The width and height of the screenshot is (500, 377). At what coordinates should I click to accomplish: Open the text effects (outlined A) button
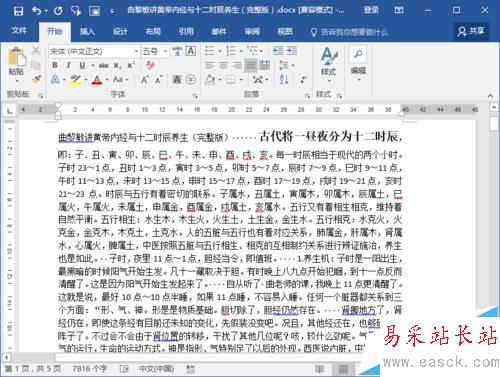tap(55, 80)
